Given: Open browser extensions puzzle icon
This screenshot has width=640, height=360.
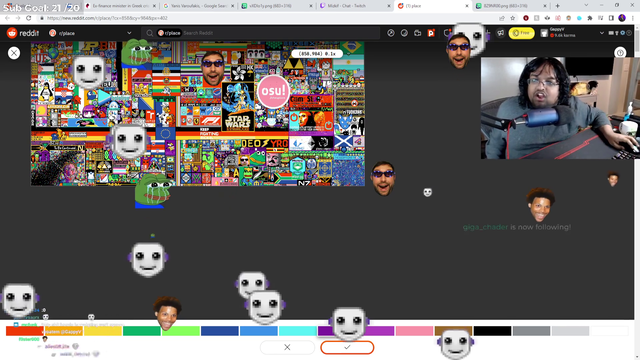Looking at the screenshot, I should pyautogui.click(x=590, y=18).
